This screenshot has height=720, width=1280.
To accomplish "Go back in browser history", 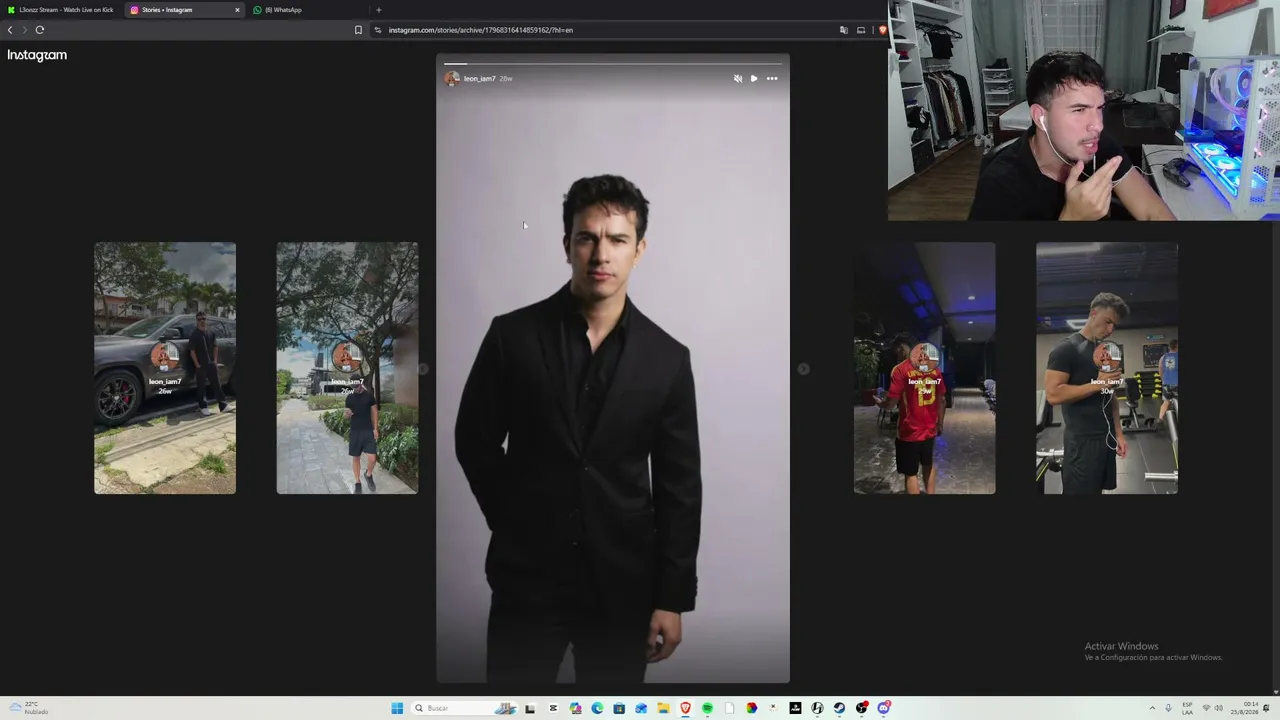I will point(10,30).
